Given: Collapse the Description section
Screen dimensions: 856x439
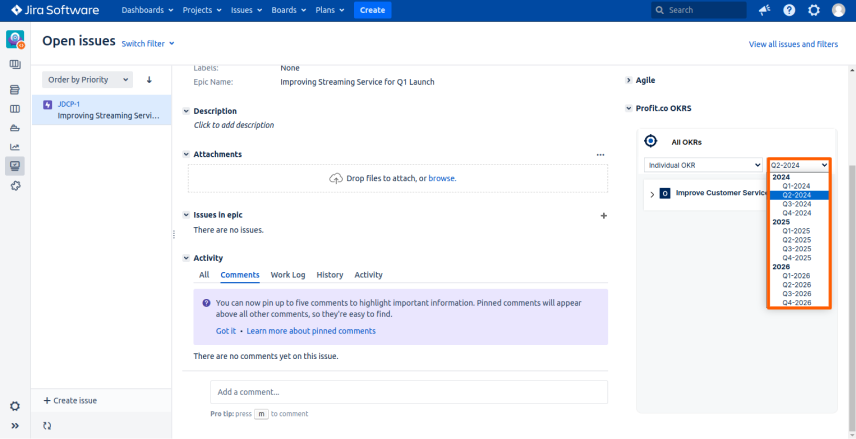Looking at the screenshot, I should point(186,111).
